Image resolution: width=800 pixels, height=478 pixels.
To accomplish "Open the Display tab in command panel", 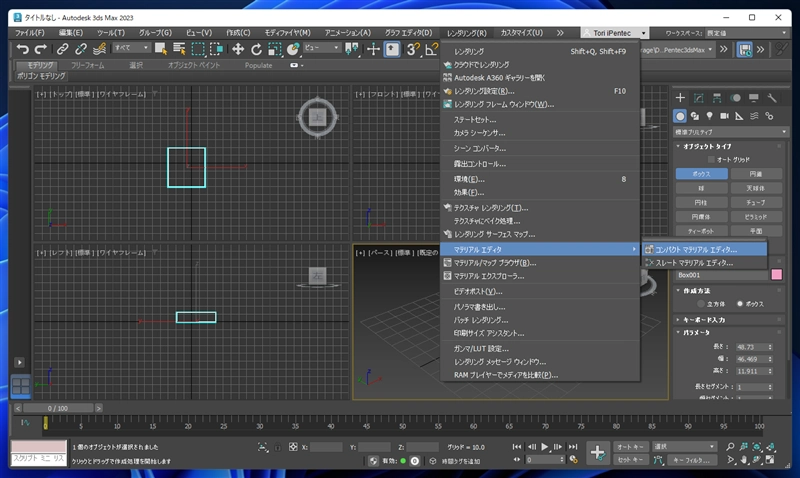I will click(754, 98).
